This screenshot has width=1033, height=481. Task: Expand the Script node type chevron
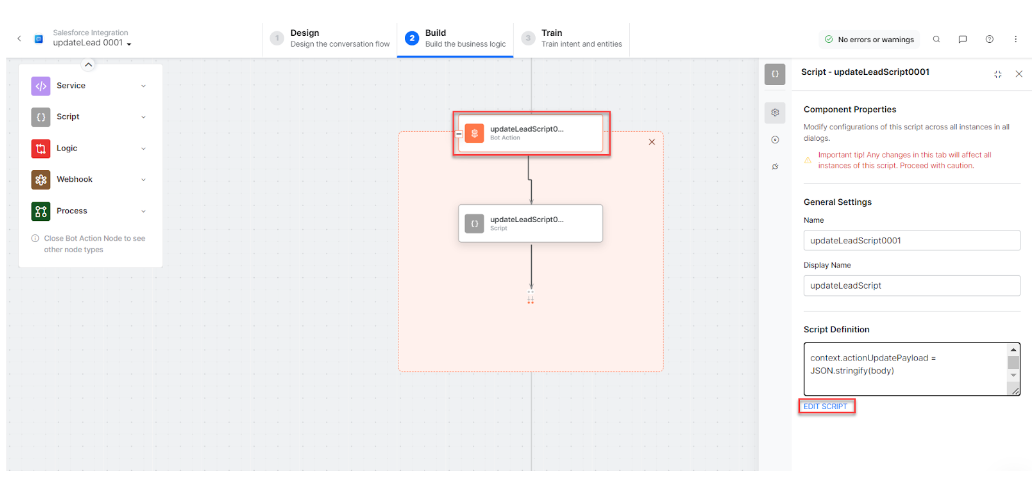coord(143,117)
